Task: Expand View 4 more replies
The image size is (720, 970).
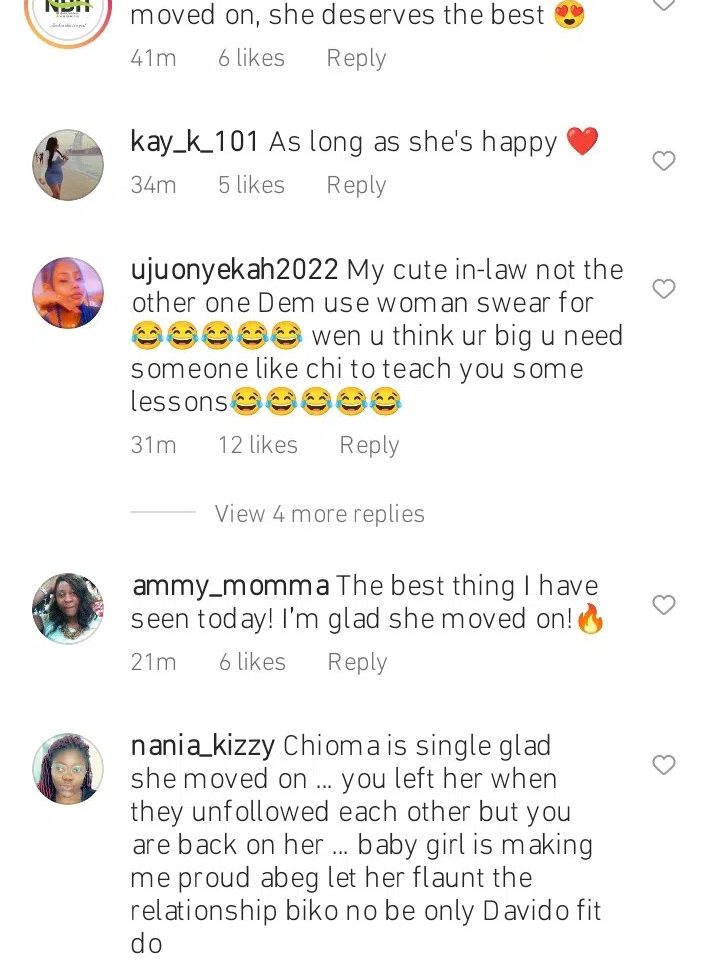Action: (319, 514)
